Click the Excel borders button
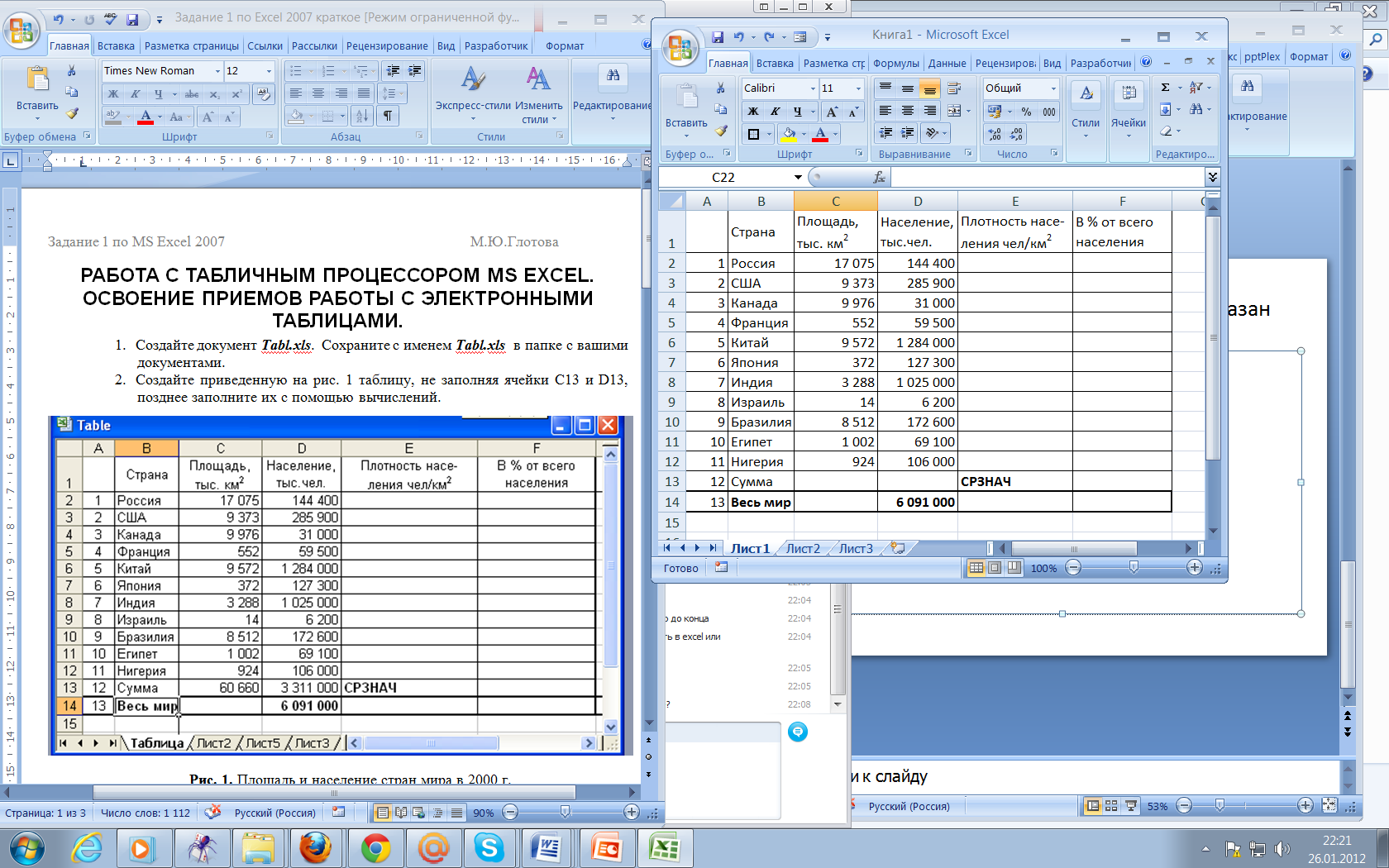Viewport: 1389px width, 868px height. point(753,133)
